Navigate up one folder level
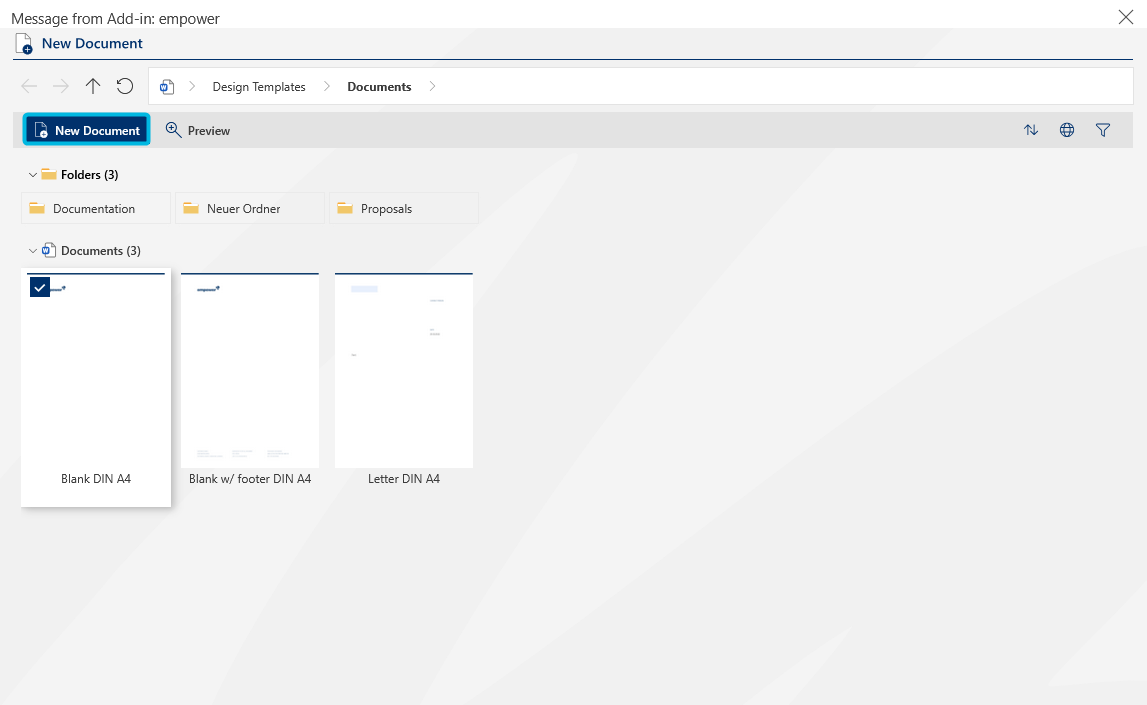Viewport: 1147px width, 705px height. tap(93, 86)
